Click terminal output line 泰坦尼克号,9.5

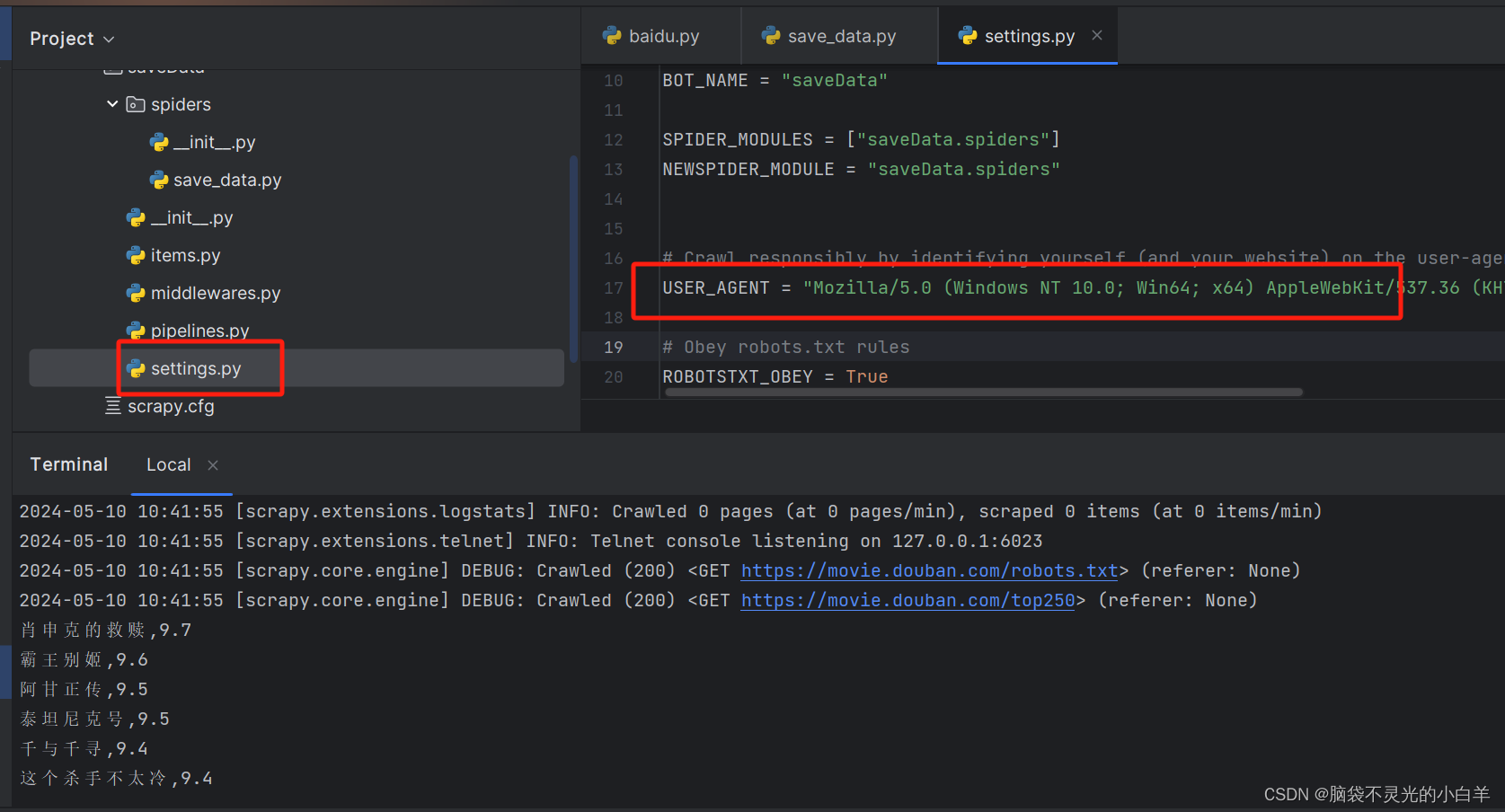[x=95, y=719]
